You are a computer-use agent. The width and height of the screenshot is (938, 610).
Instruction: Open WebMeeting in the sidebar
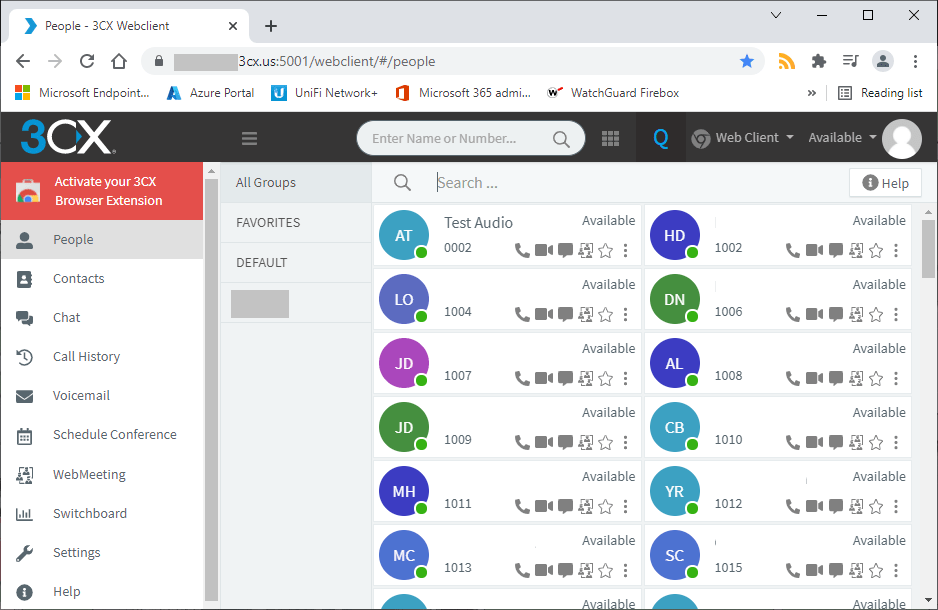click(102, 474)
